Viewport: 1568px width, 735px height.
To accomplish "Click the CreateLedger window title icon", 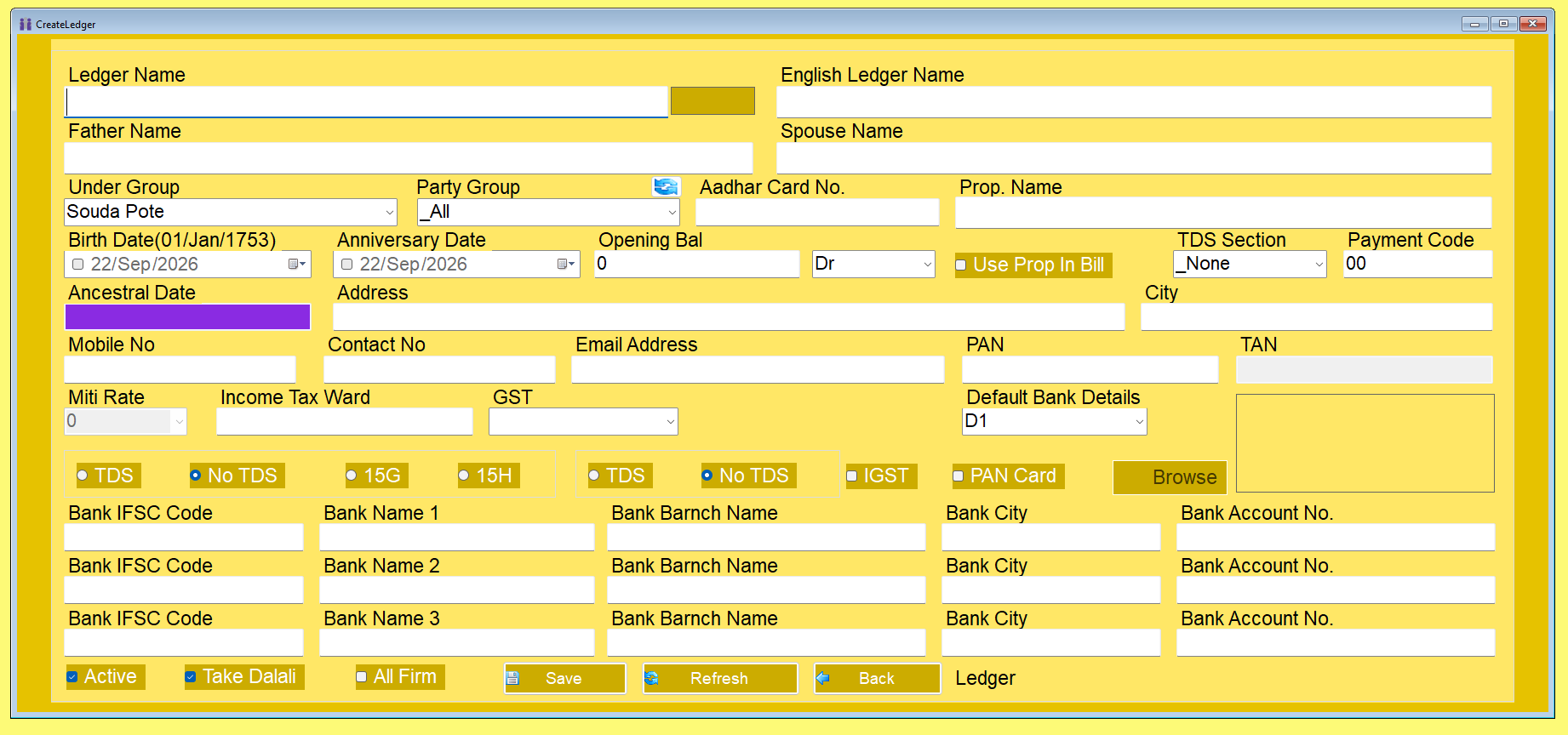I will (x=26, y=24).
